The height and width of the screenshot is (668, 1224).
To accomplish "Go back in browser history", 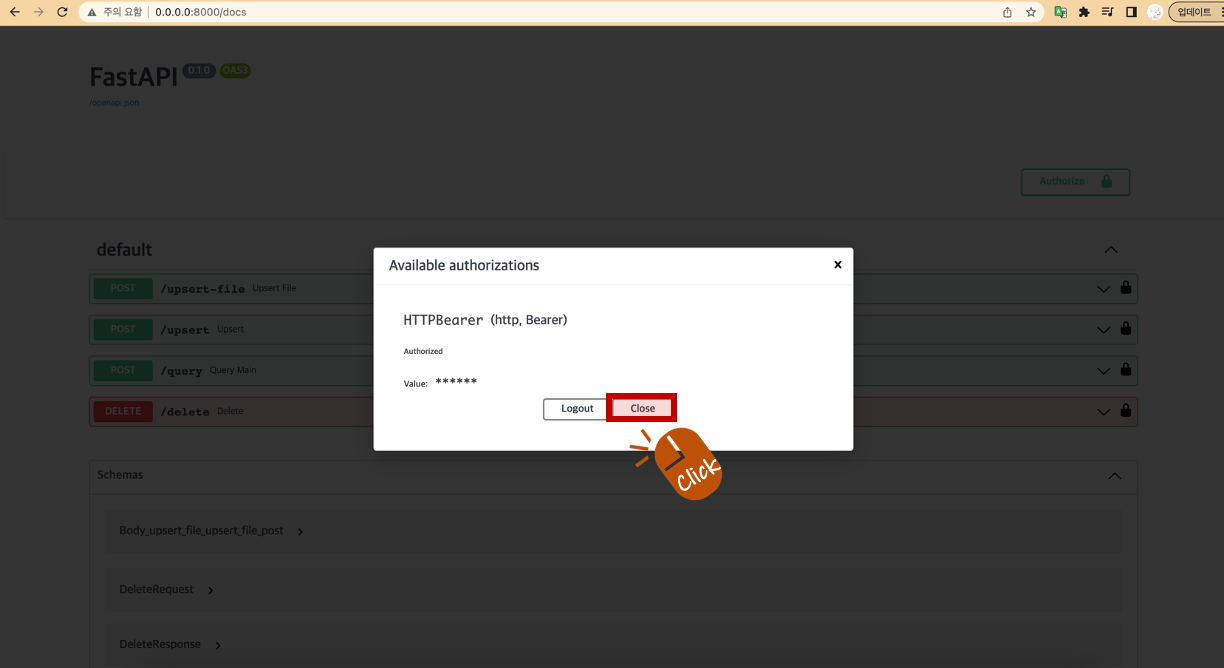I will pos(14,12).
